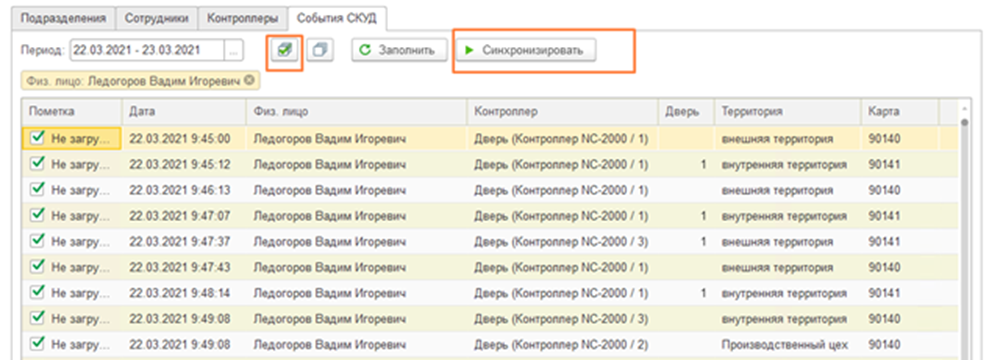Click the Контроллер column header

(x=562, y=112)
